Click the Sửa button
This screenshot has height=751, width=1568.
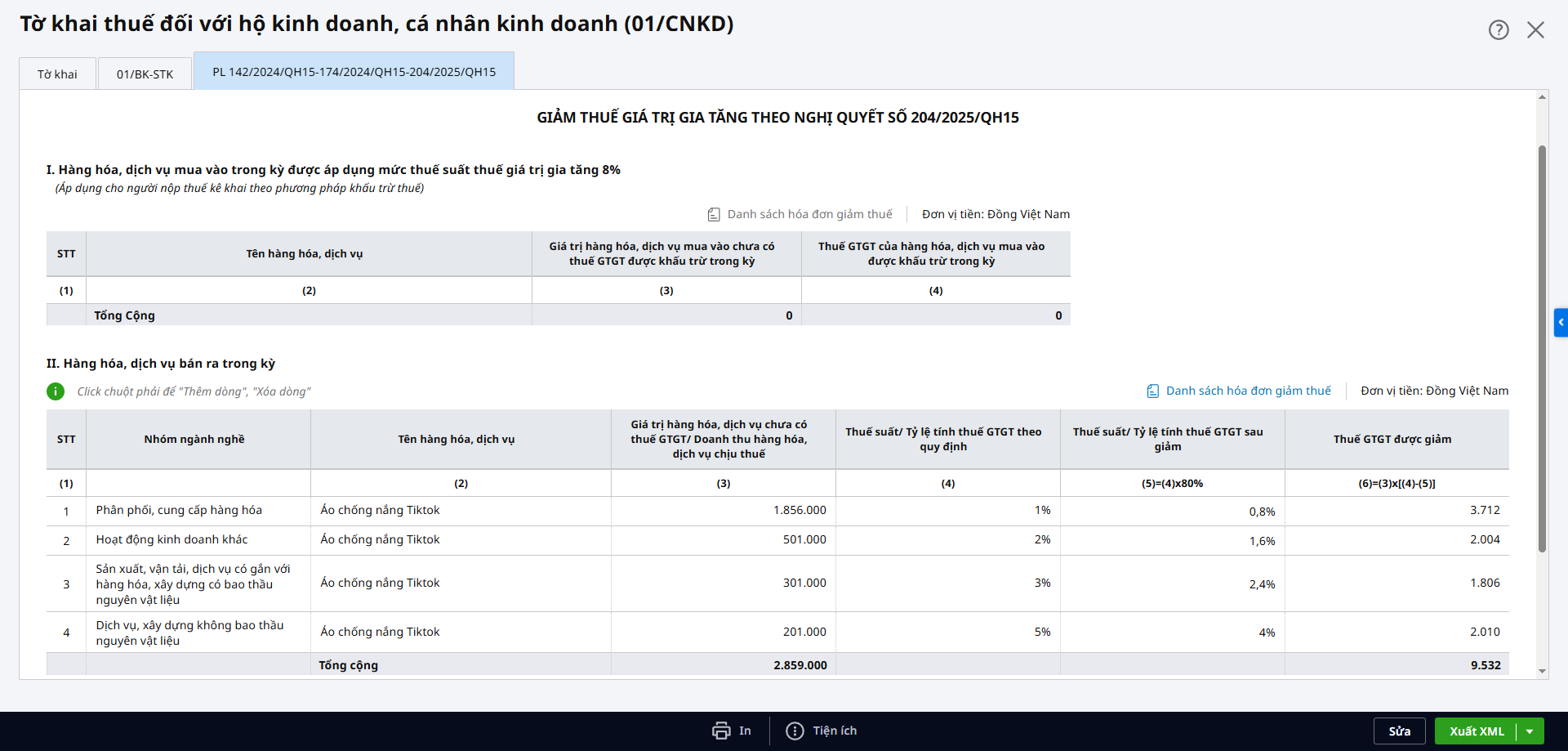[1399, 731]
